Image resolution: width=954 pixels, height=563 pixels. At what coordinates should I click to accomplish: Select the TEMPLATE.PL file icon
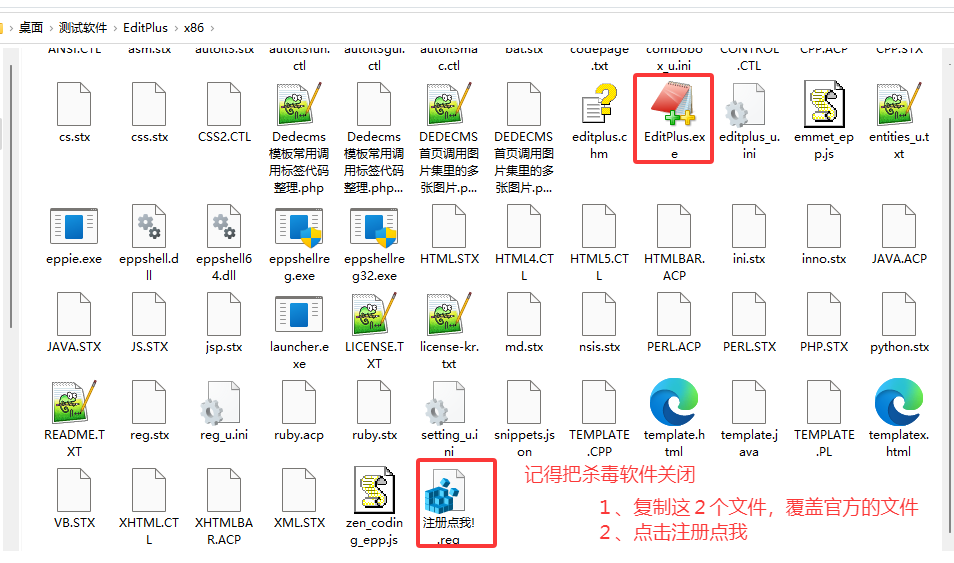click(x=824, y=402)
